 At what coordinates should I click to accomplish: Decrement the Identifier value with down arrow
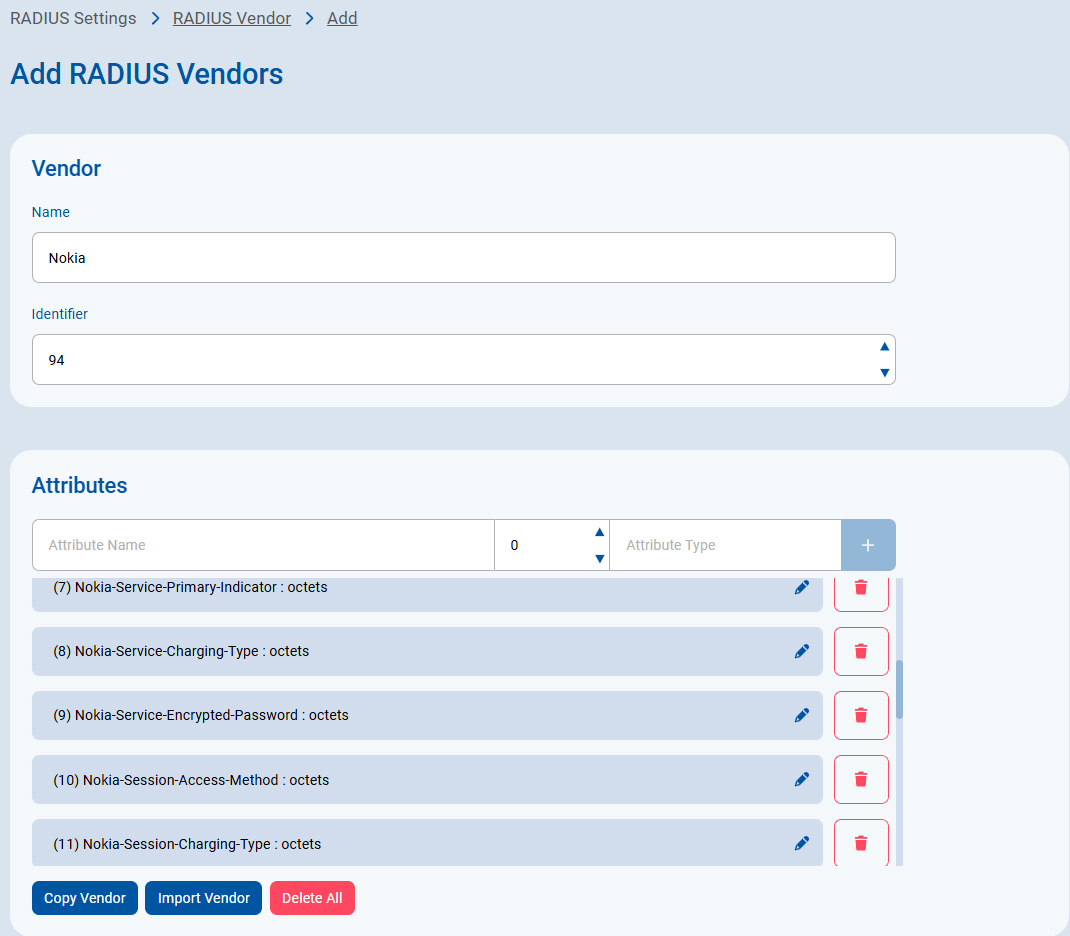click(x=884, y=373)
